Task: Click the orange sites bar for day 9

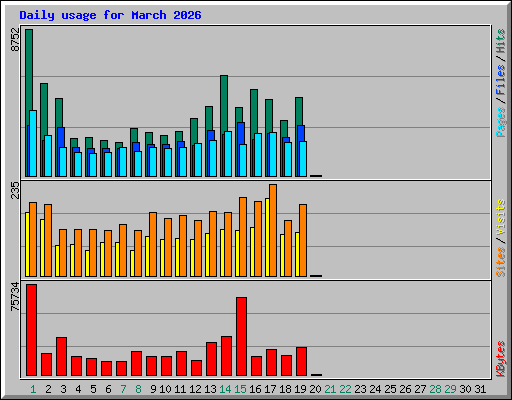Action: [x=153, y=244]
